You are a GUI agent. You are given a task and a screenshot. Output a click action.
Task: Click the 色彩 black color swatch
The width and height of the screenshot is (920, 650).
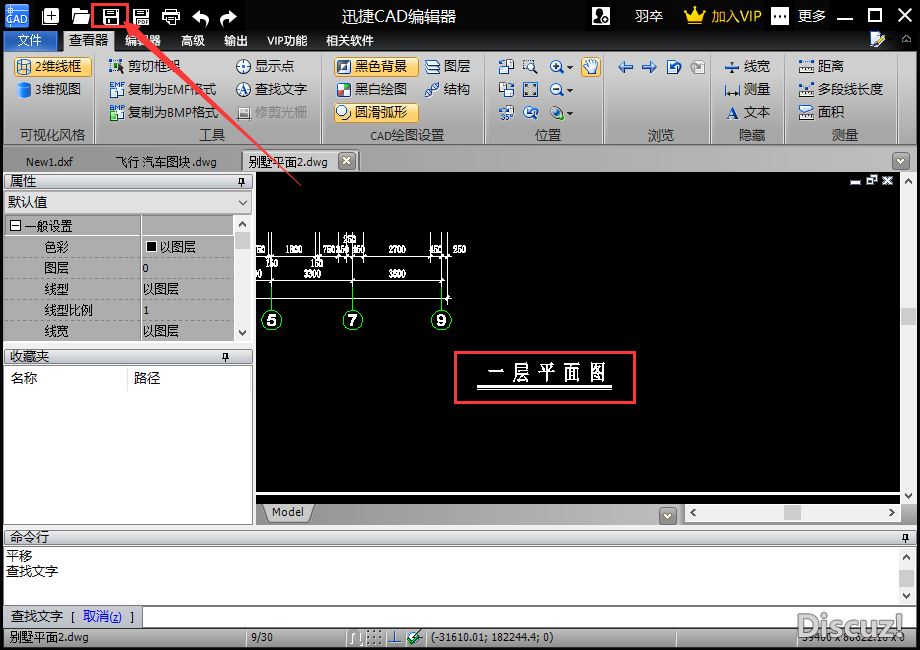pyautogui.click(x=152, y=247)
